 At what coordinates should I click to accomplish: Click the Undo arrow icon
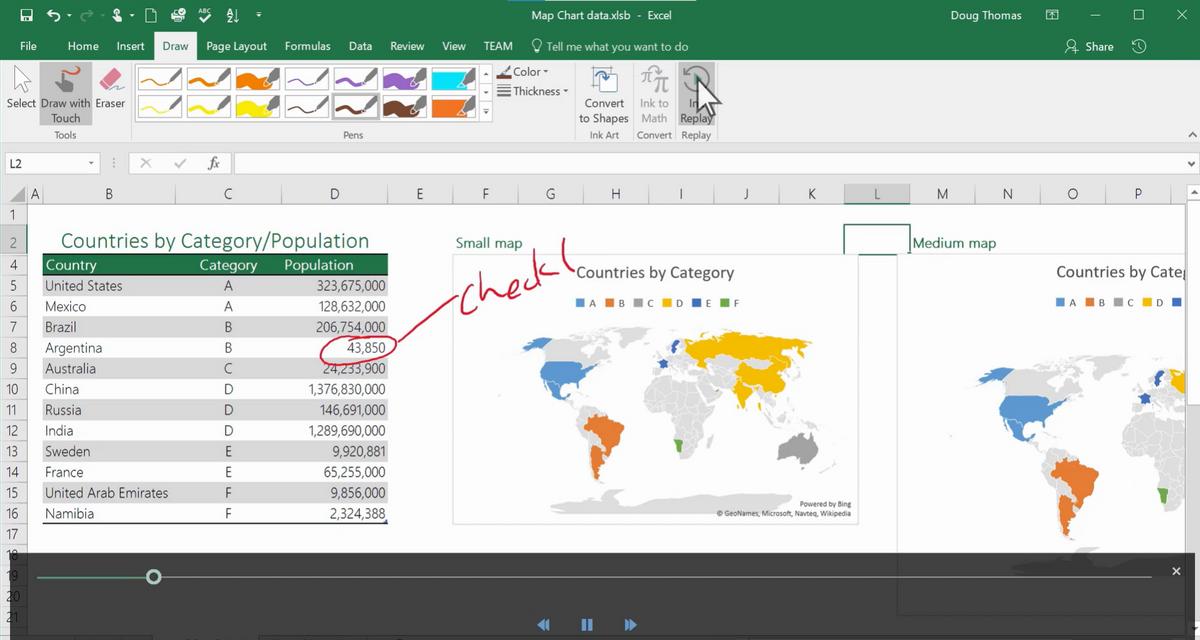(x=55, y=16)
